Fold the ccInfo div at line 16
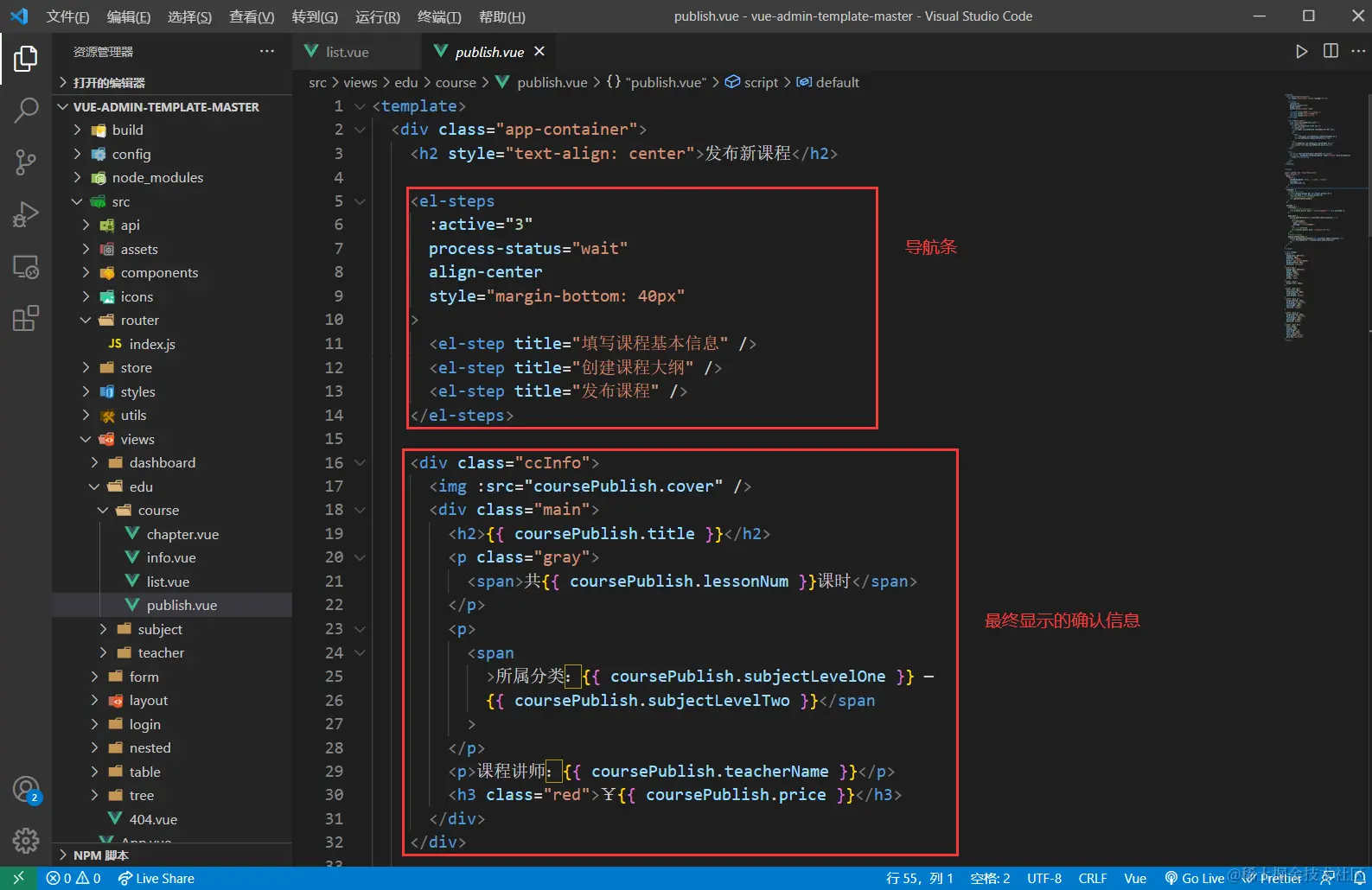This screenshot has height=890, width=1372. click(360, 463)
